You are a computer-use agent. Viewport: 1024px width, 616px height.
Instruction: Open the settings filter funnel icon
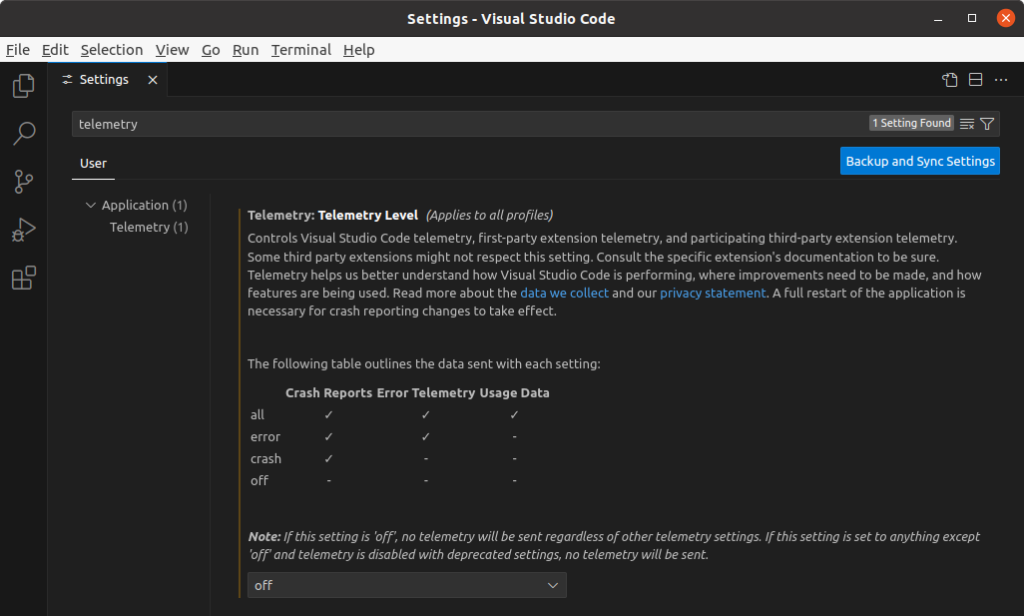[x=987, y=124]
